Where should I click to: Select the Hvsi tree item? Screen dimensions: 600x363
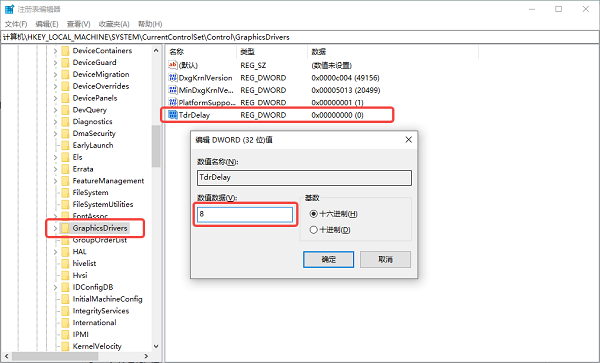[x=80, y=275]
